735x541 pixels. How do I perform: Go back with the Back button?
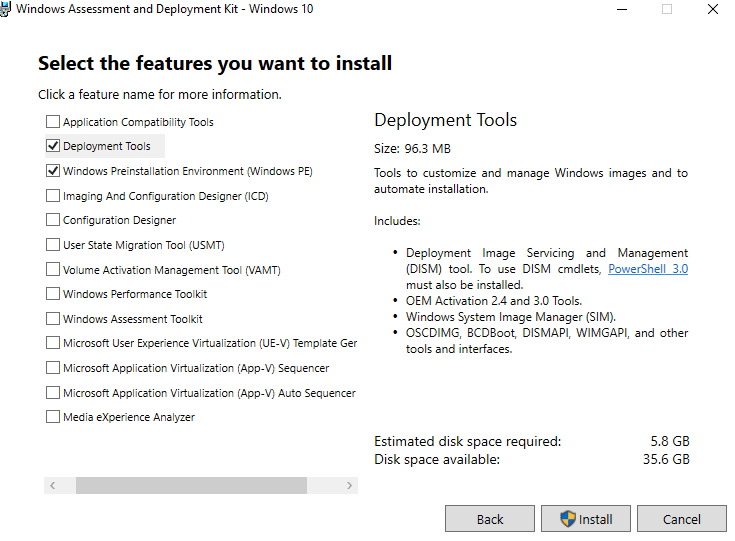[489, 518]
